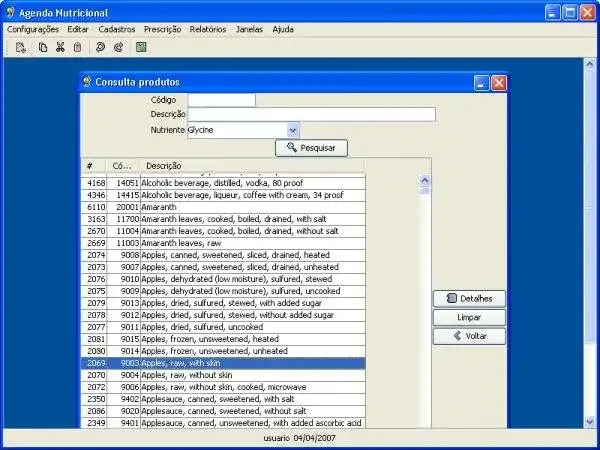Click the main window scroll-up arrow
The width and height of the screenshot is (600, 450).
[x=590, y=64]
